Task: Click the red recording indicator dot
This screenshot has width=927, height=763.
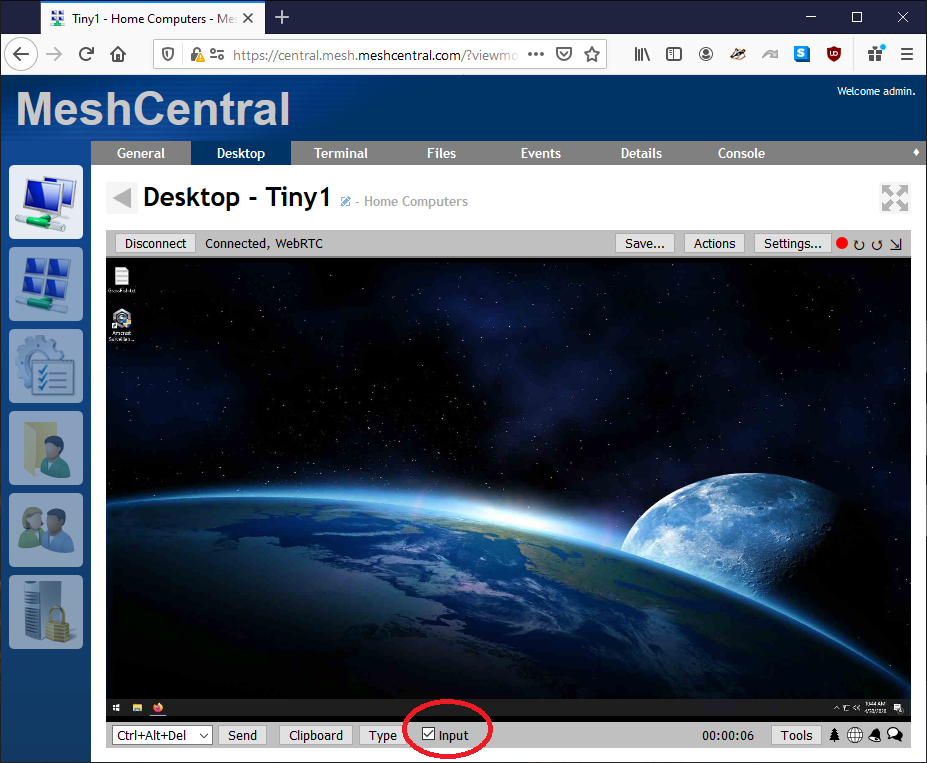Action: click(842, 243)
